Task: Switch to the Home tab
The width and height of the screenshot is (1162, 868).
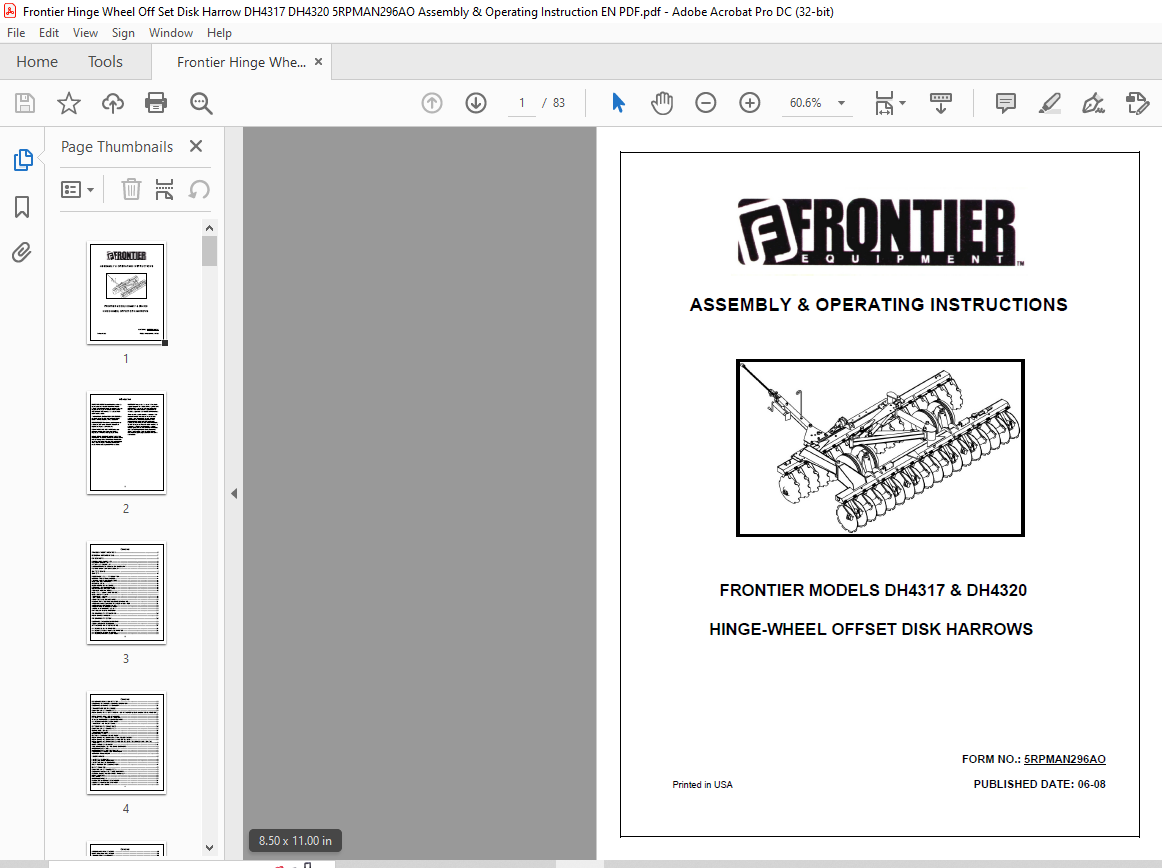Action: click(37, 62)
